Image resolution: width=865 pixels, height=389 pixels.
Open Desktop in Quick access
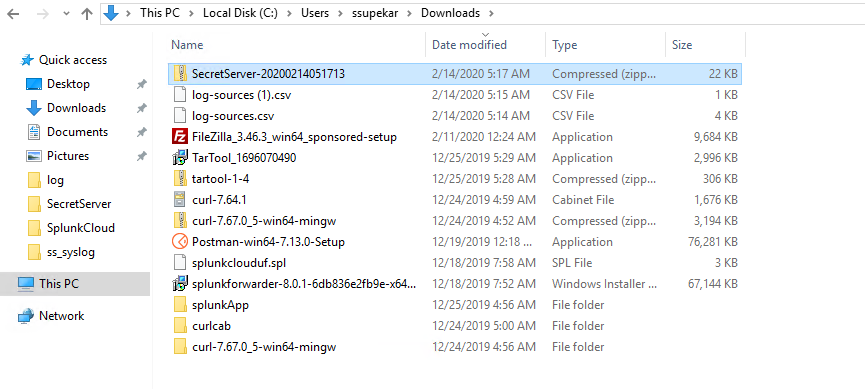(x=68, y=84)
